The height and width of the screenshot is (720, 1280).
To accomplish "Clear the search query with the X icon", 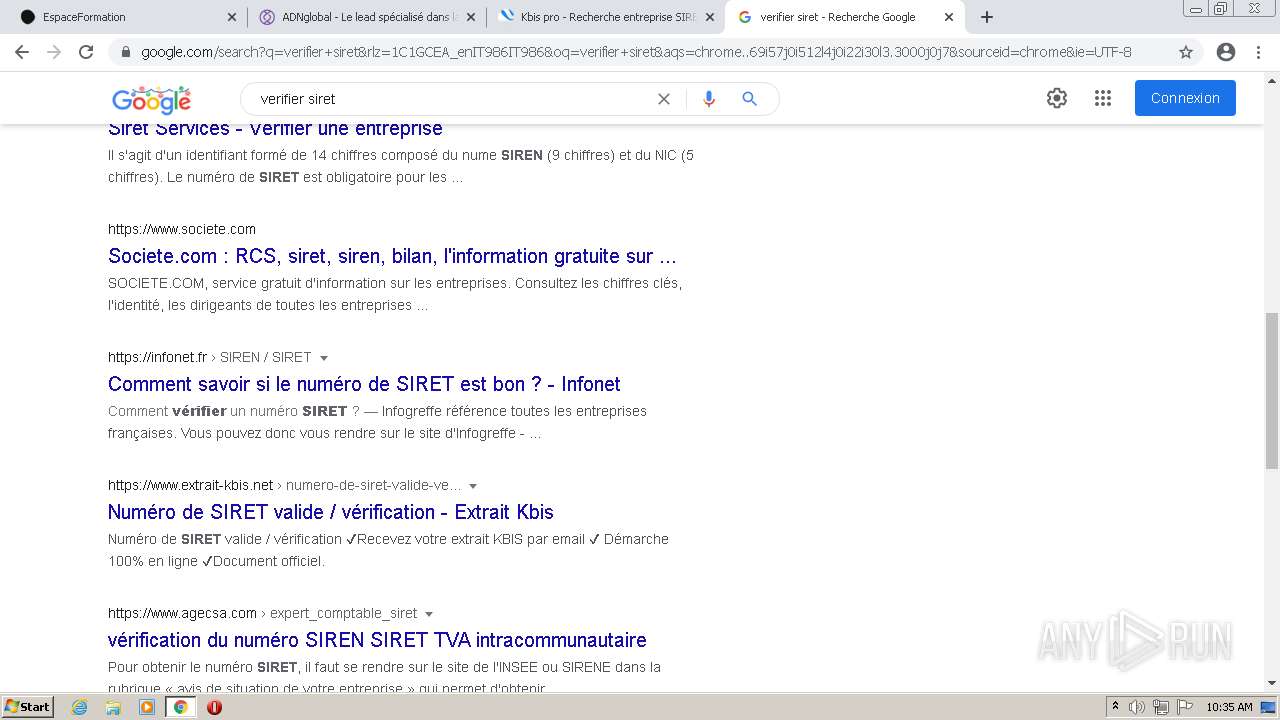I will [664, 99].
